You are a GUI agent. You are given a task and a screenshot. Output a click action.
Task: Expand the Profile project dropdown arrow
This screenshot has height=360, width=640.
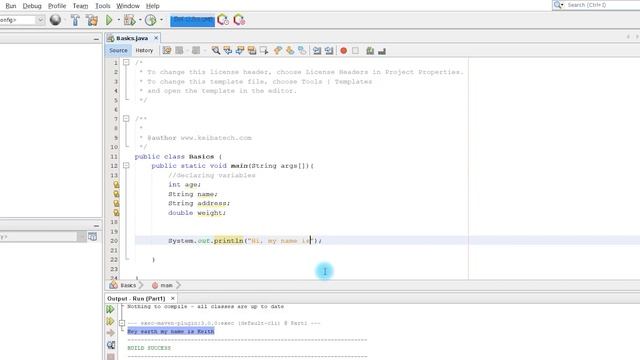click(161, 20)
